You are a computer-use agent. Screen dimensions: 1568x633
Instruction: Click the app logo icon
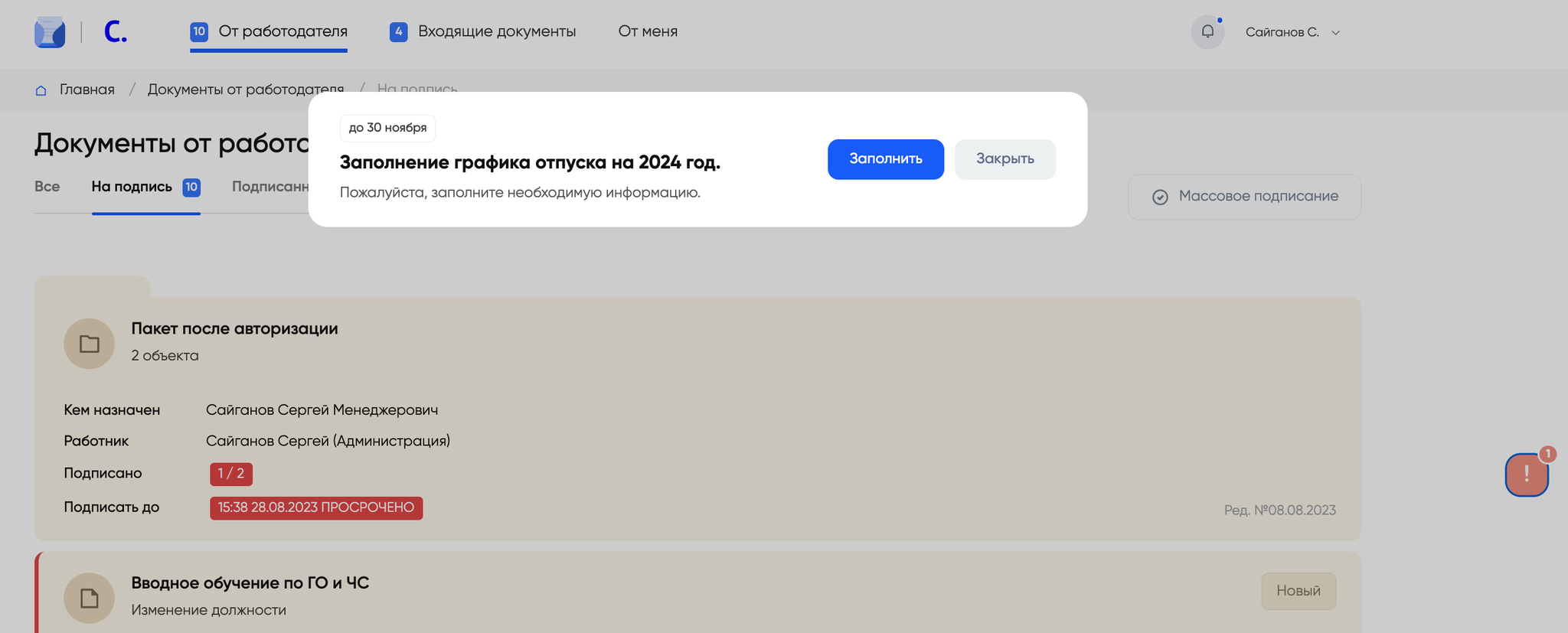coord(50,32)
